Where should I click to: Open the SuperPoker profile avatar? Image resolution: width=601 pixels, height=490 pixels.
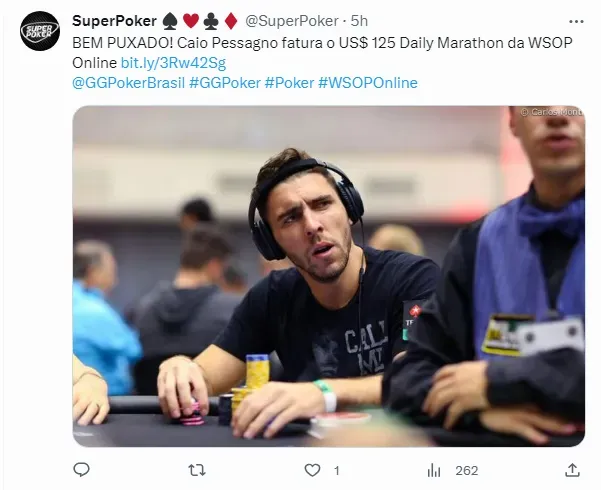tap(40, 31)
